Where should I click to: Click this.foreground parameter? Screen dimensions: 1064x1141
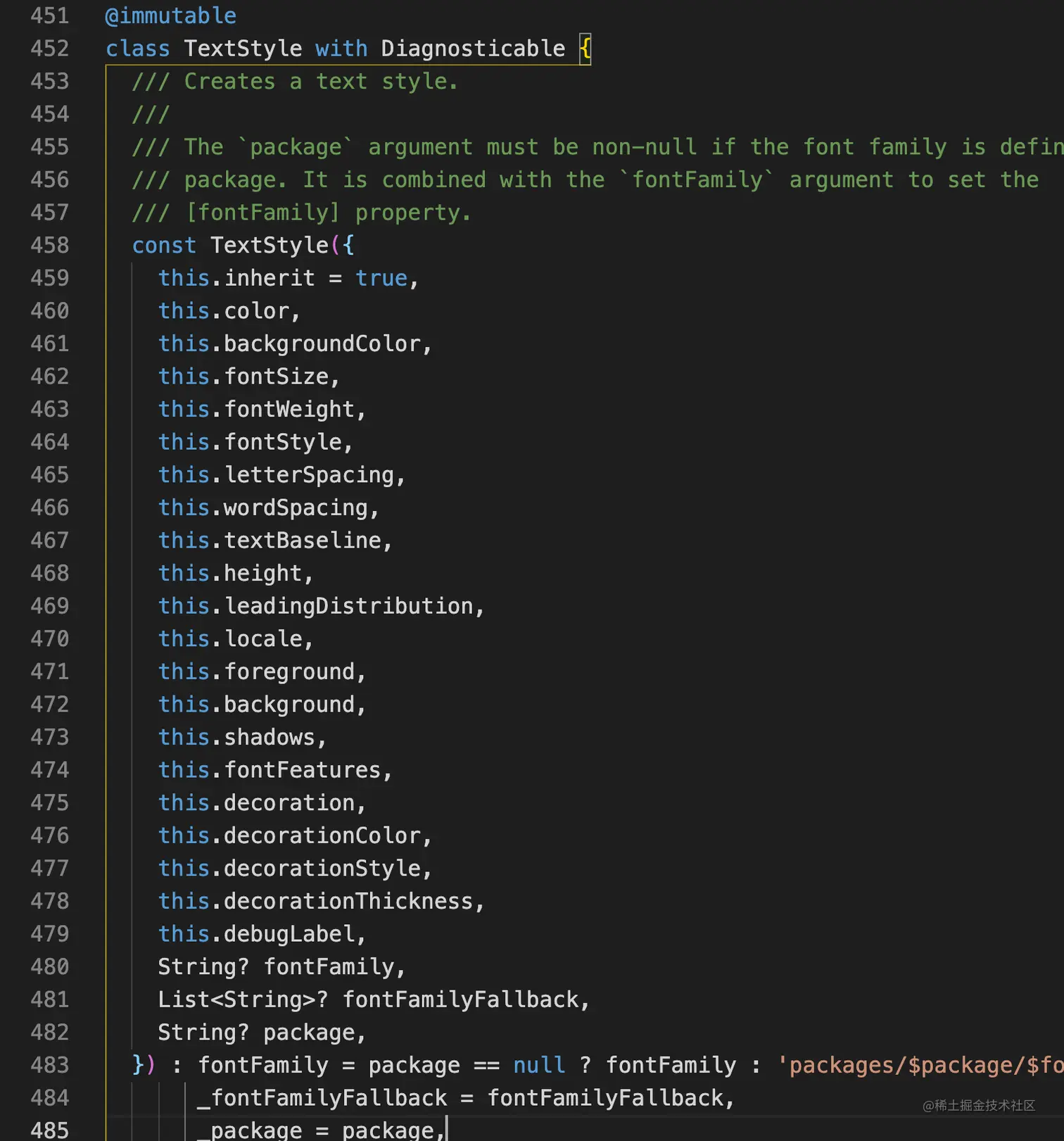point(256,672)
